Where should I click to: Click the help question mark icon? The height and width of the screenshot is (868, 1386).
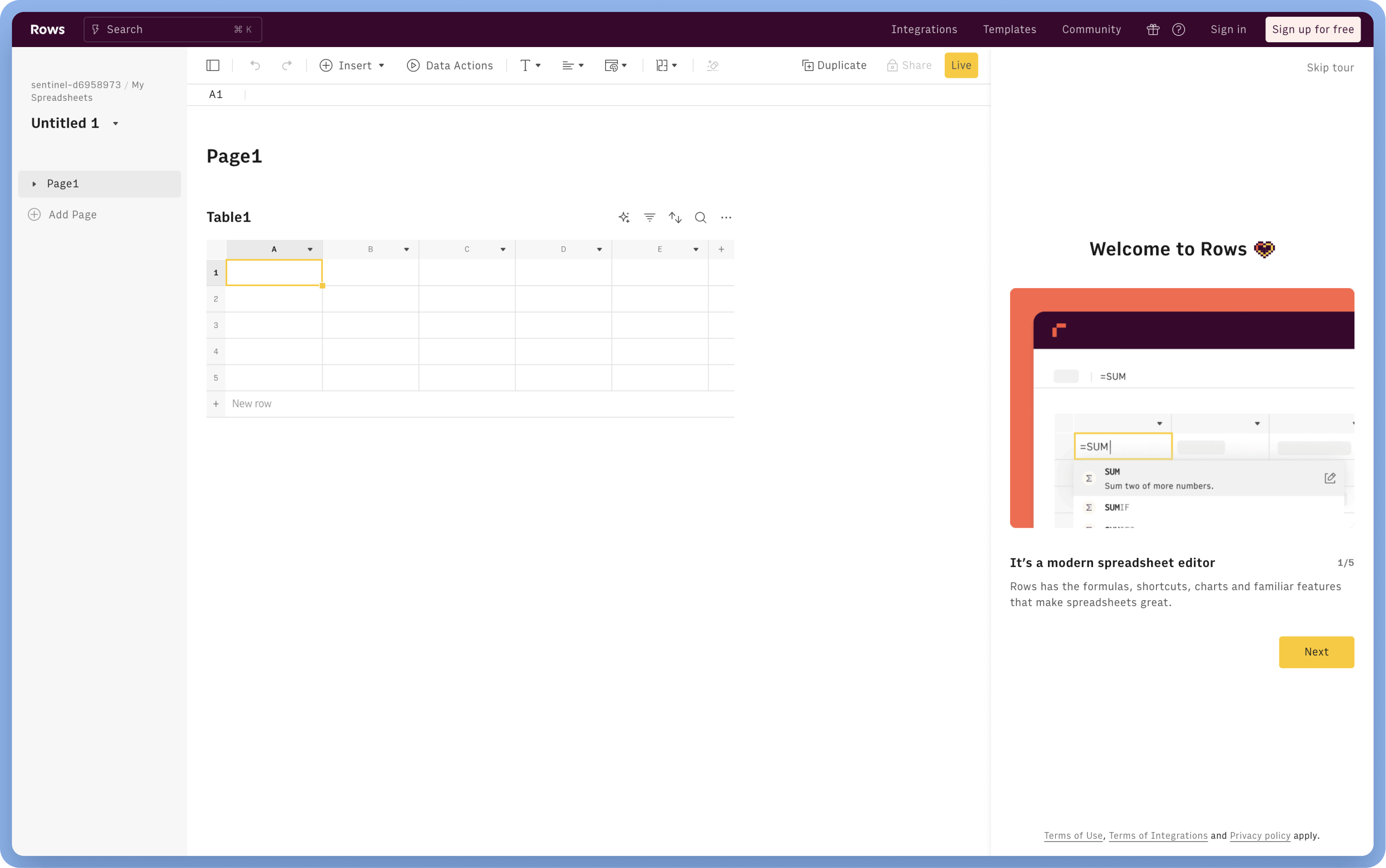click(x=1178, y=29)
